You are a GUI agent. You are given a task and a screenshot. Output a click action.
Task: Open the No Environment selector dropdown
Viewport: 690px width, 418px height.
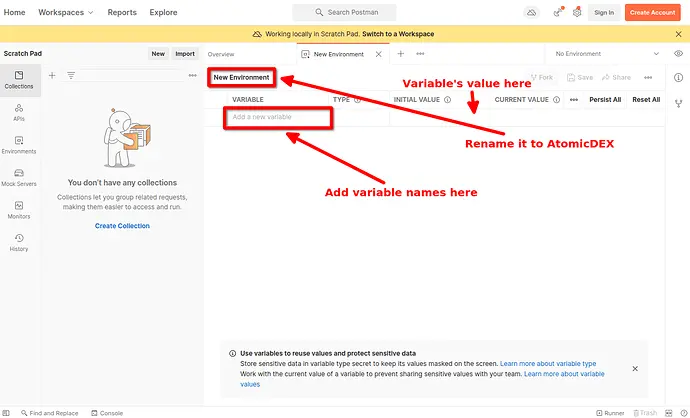click(607, 53)
